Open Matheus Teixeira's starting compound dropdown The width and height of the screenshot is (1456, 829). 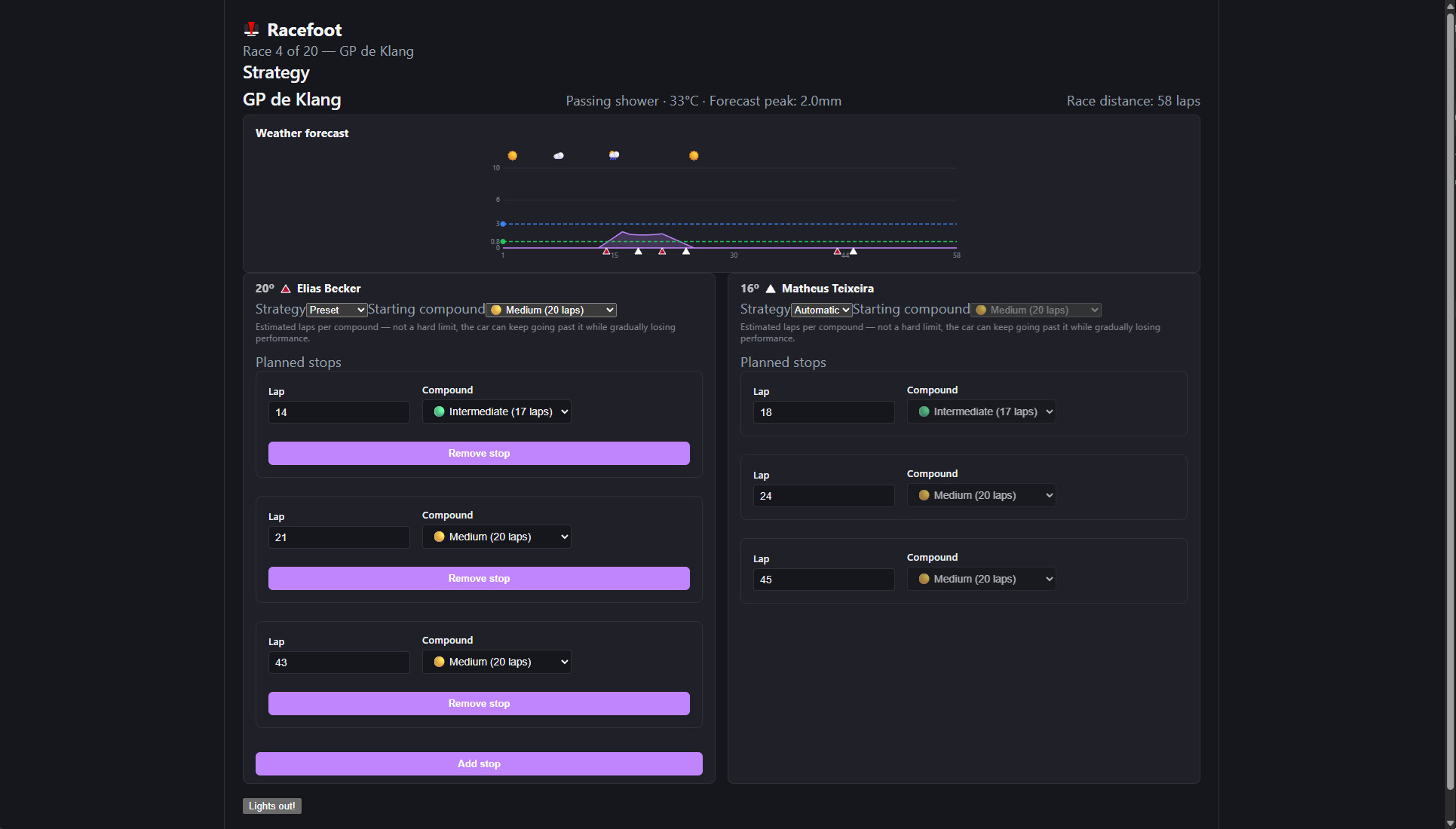(x=1036, y=310)
